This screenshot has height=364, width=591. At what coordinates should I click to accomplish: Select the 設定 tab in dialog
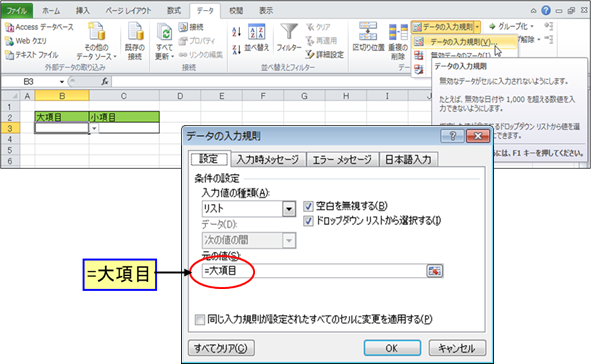[209, 159]
